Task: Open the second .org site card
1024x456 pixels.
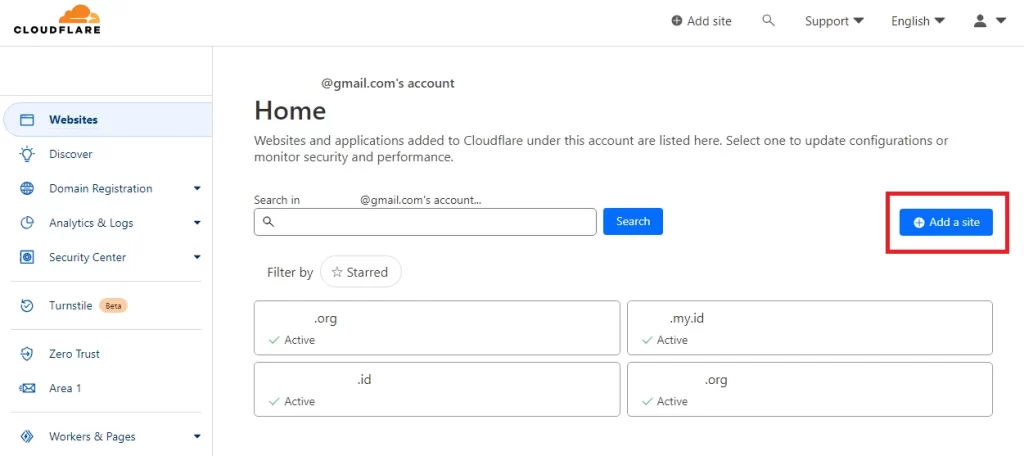Action: pyautogui.click(x=810, y=389)
